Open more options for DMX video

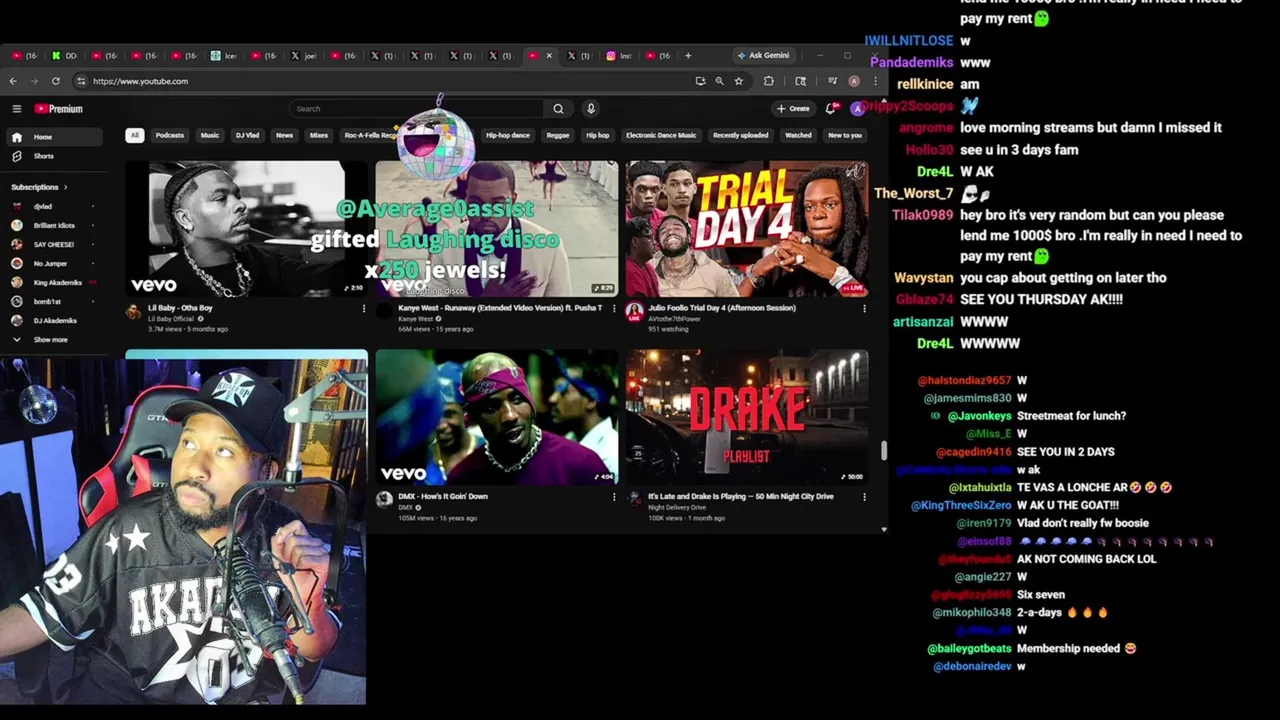(x=614, y=497)
